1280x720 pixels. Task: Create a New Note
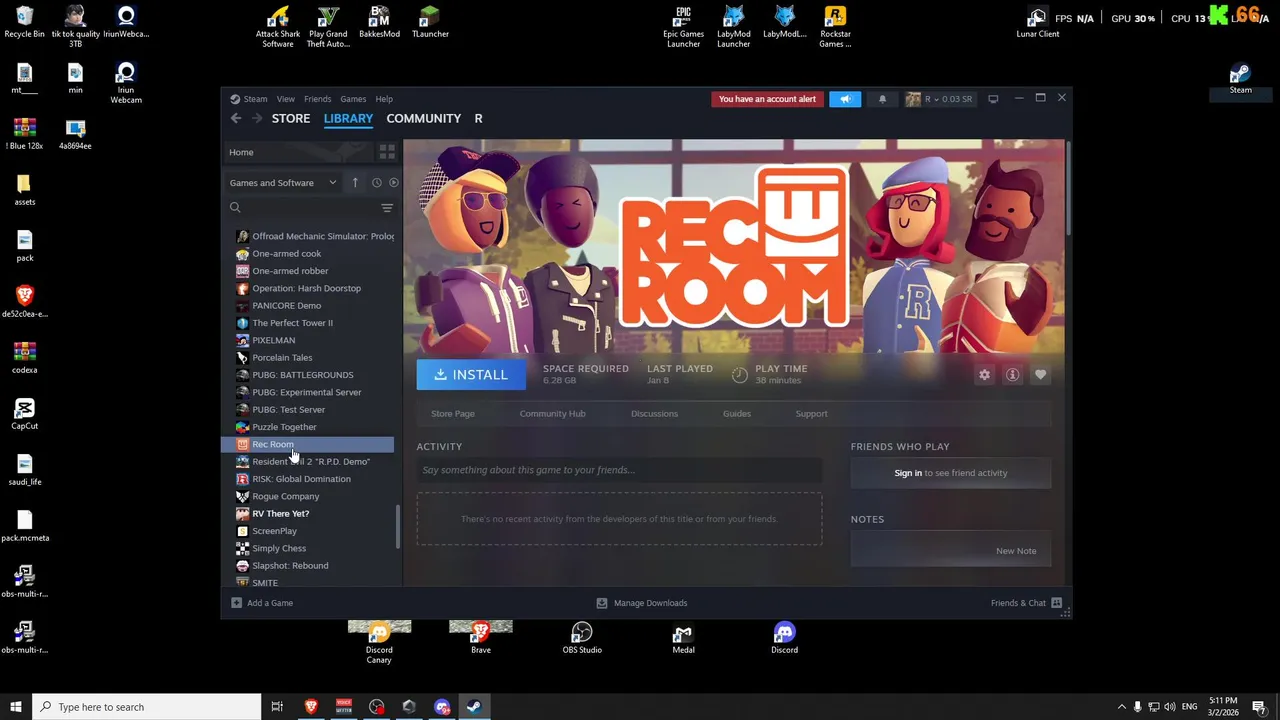click(x=1016, y=551)
